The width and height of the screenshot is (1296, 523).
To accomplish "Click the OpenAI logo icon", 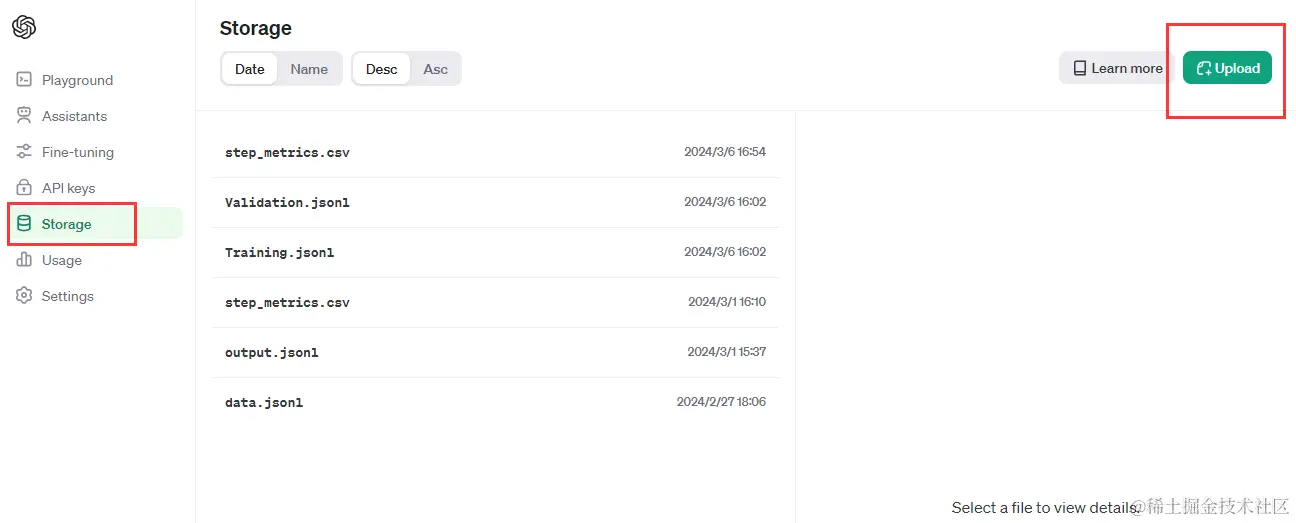I will point(24,27).
